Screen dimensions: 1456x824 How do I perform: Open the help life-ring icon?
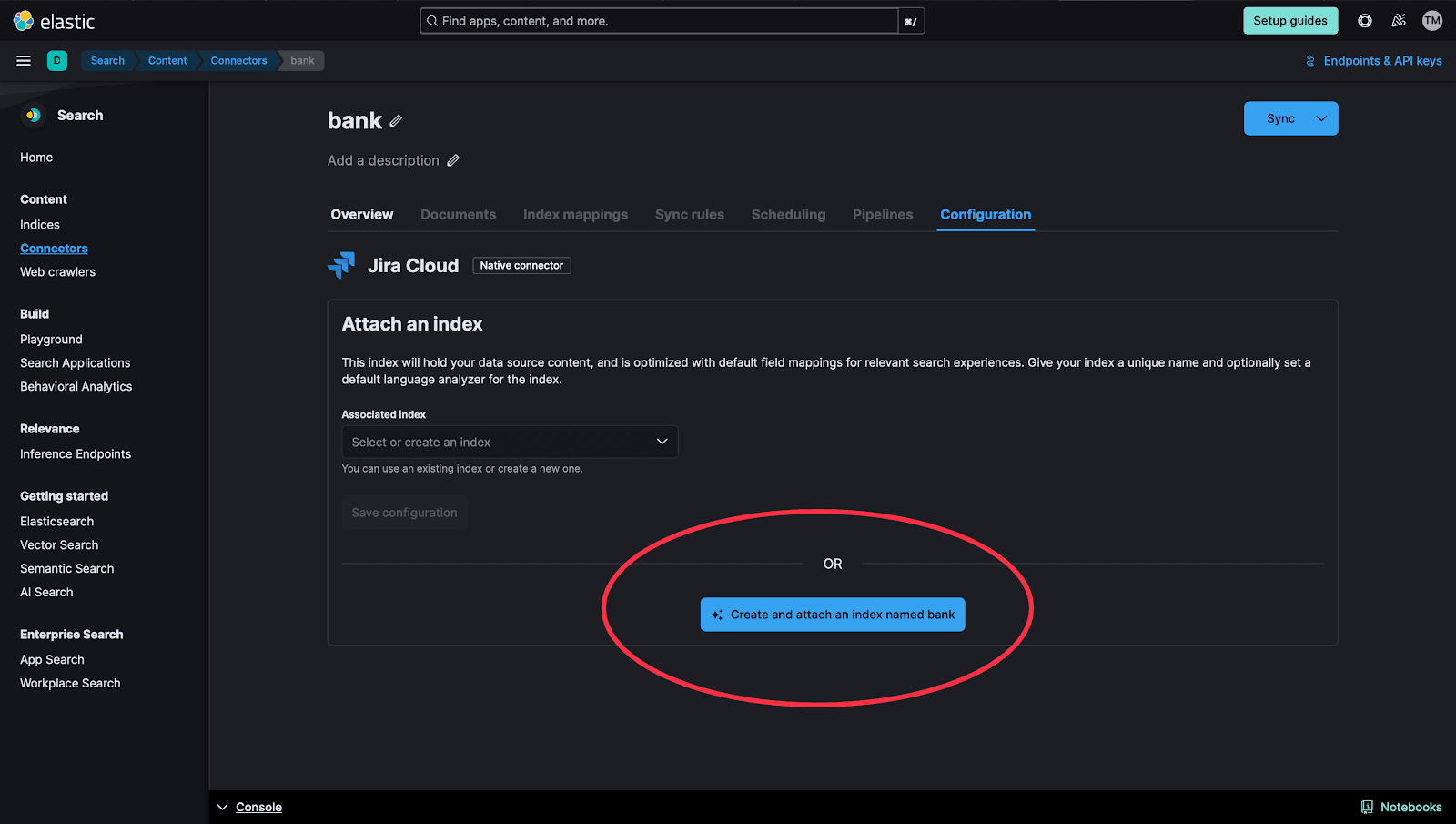[1364, 20]
